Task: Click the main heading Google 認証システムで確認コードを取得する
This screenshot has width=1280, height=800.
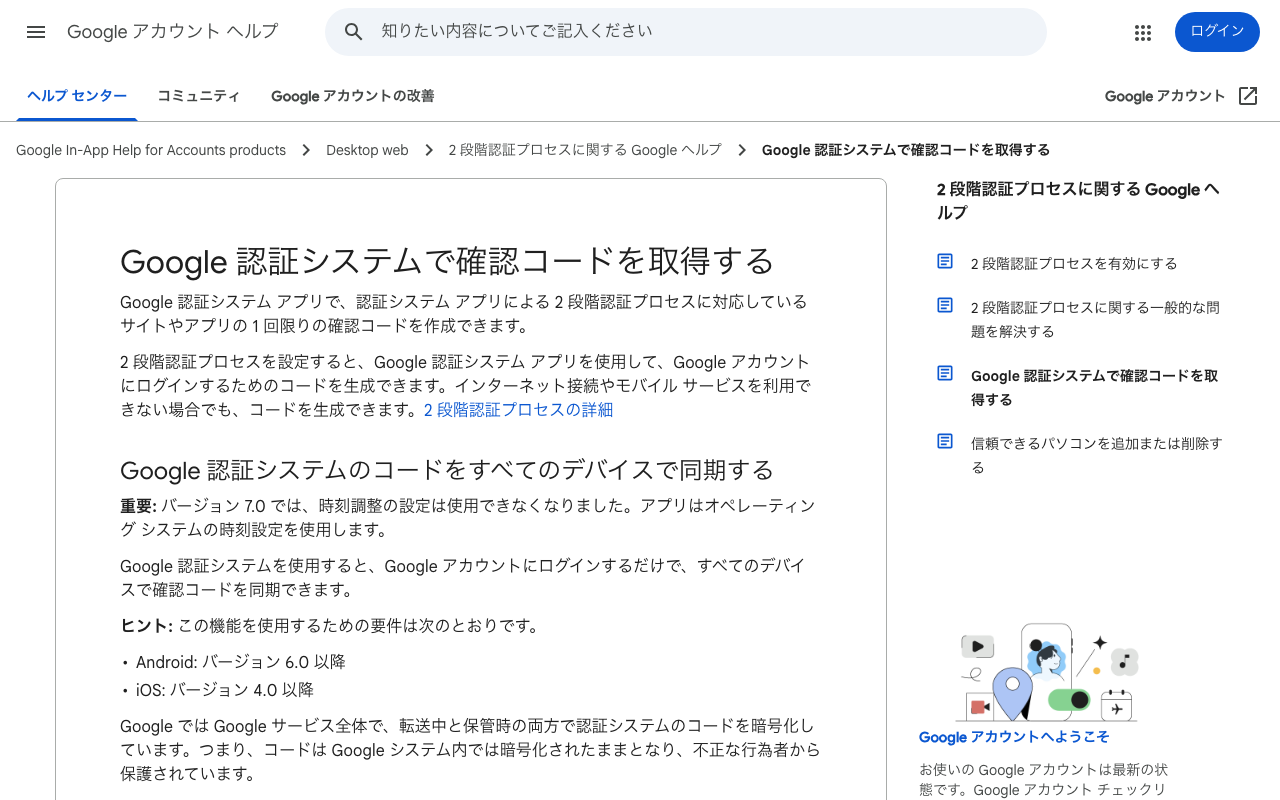Action: coord(447,261)
